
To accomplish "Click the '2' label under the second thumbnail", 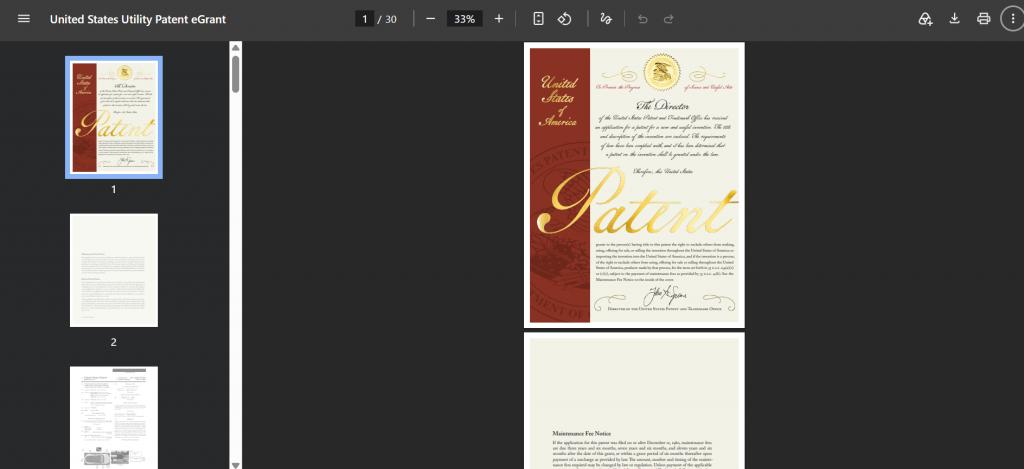I will click(x=114, y=342).
